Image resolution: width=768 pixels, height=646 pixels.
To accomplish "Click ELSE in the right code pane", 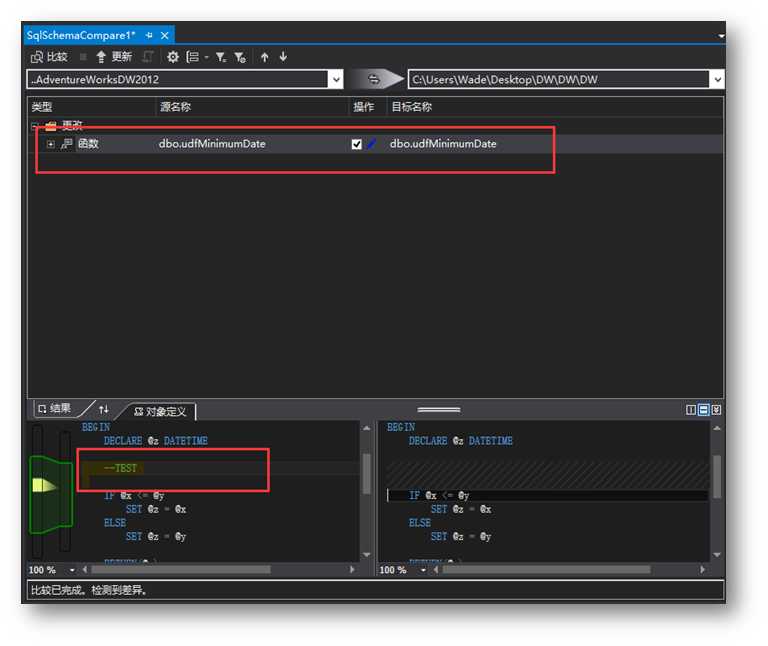I will [x=420, y=523].
